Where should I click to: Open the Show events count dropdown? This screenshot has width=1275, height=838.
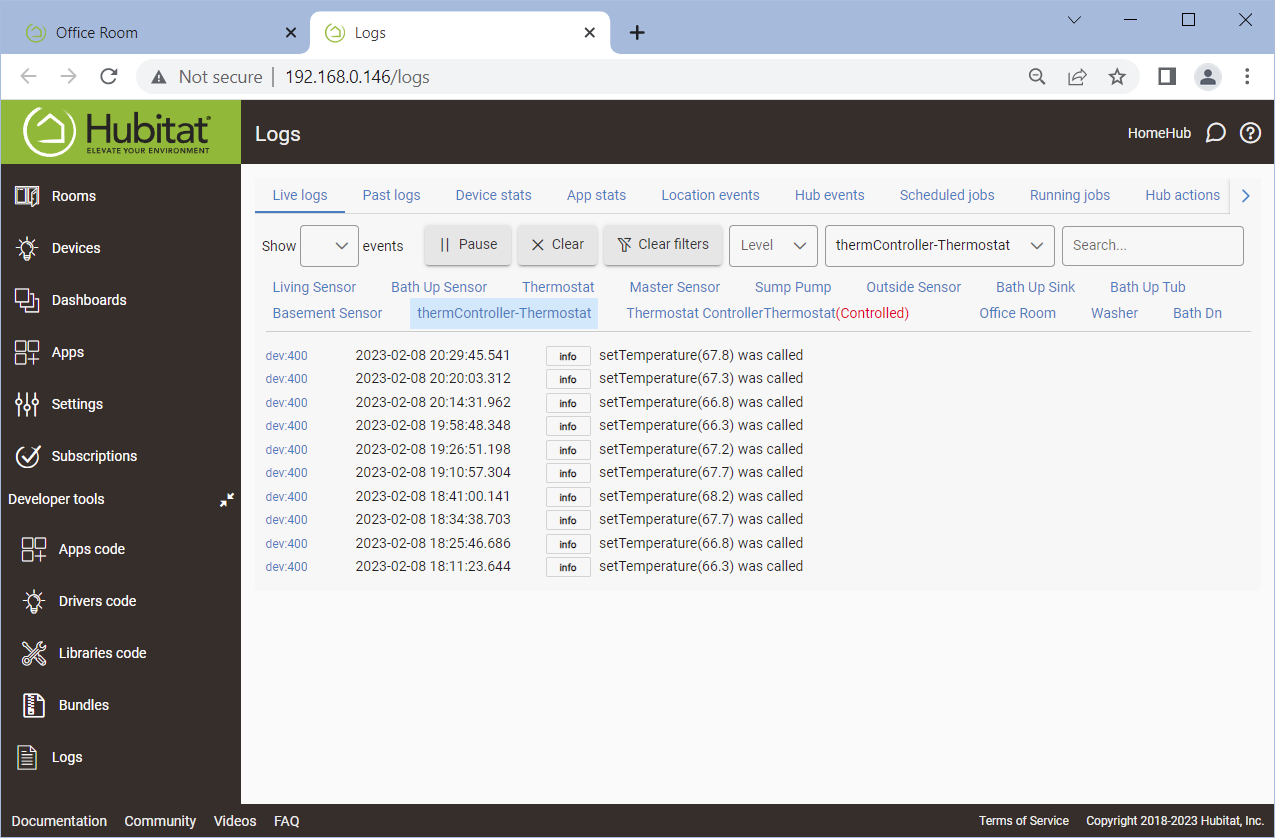pos(329,246)
